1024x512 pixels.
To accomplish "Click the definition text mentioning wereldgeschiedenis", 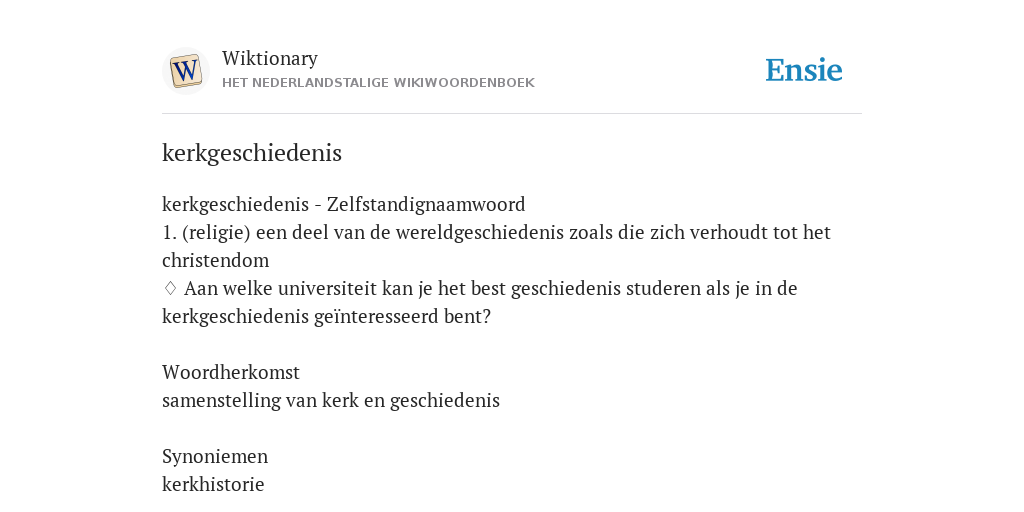I will coord(496,246).
